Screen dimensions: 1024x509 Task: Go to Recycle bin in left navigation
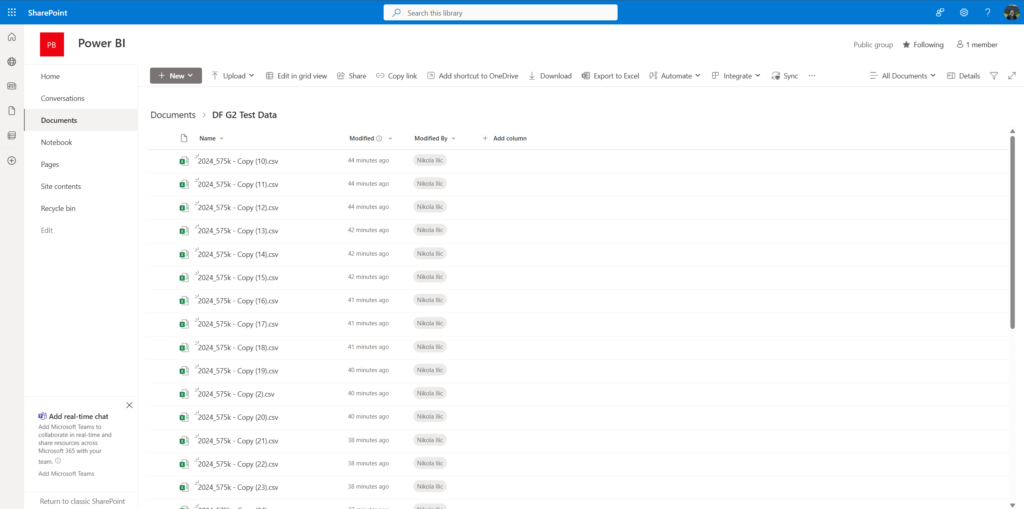(x=58, y=208)
